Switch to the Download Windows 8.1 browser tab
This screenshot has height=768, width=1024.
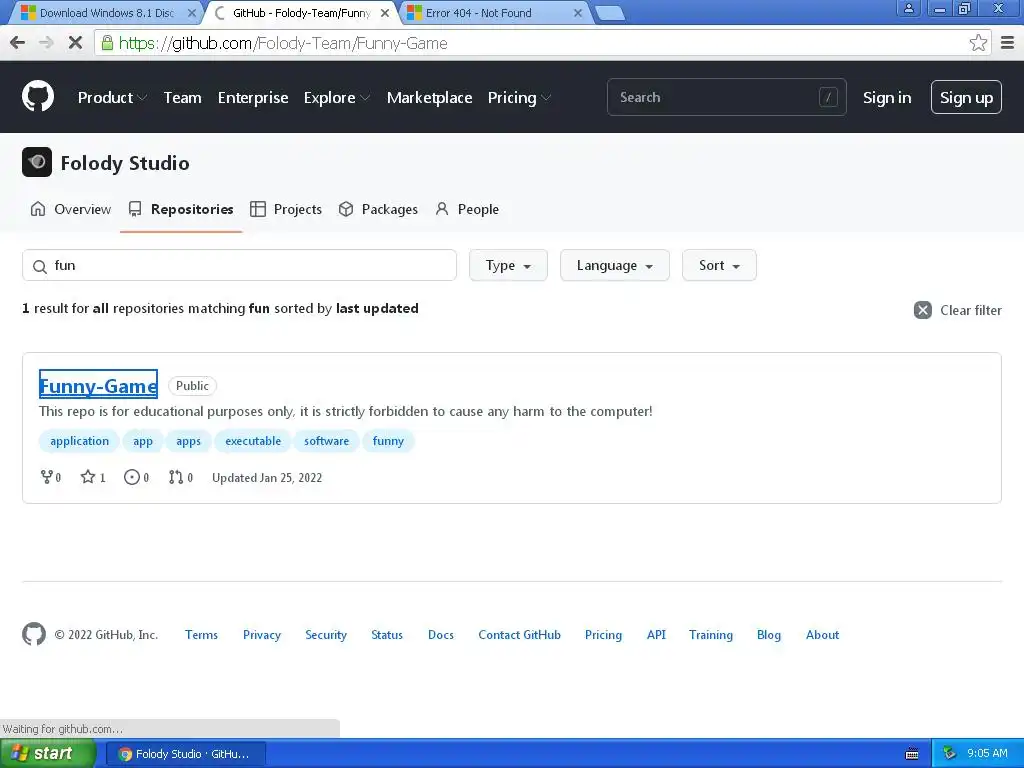point(104,13)
